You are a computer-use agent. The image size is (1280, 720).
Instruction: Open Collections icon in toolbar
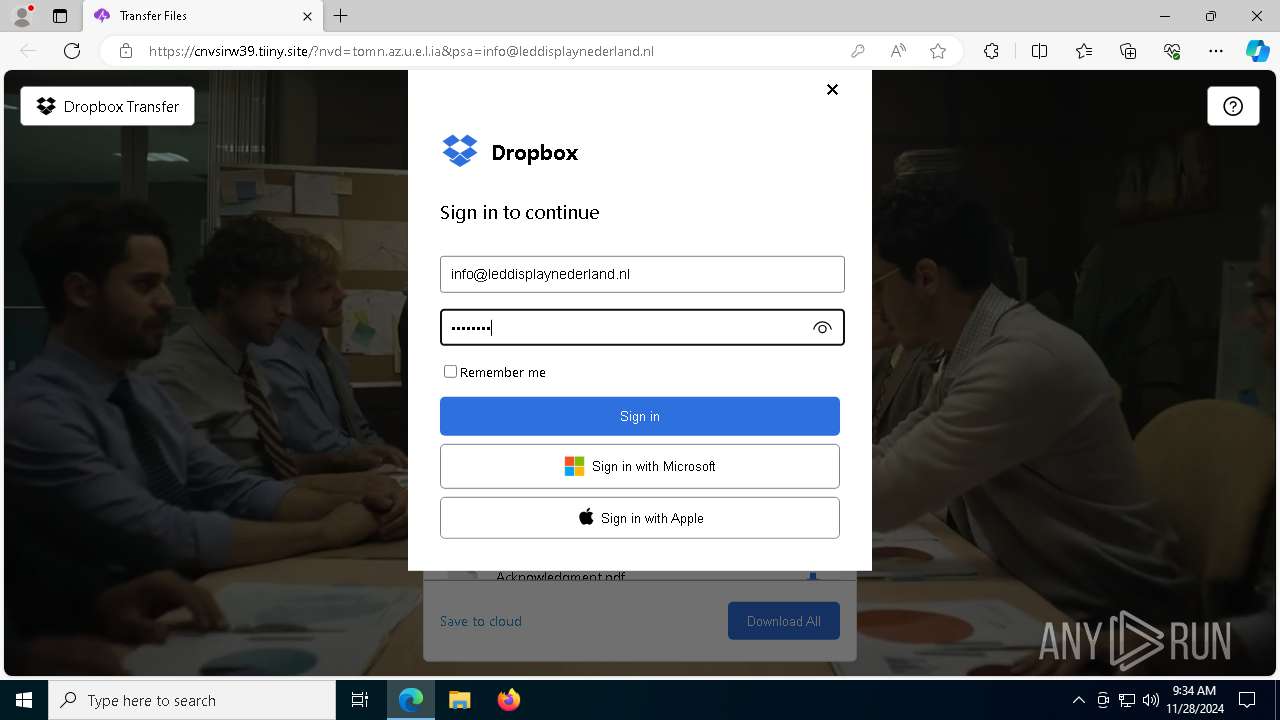(x=1128, y=51)
